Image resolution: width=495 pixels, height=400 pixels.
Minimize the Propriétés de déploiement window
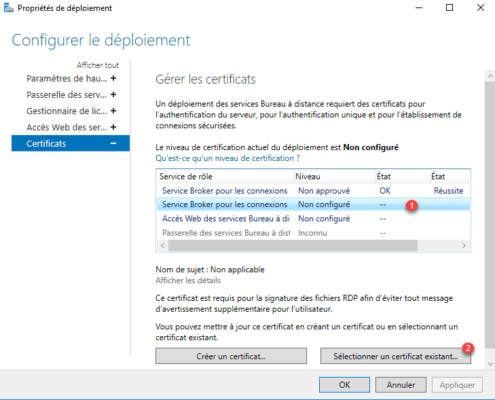419,8
